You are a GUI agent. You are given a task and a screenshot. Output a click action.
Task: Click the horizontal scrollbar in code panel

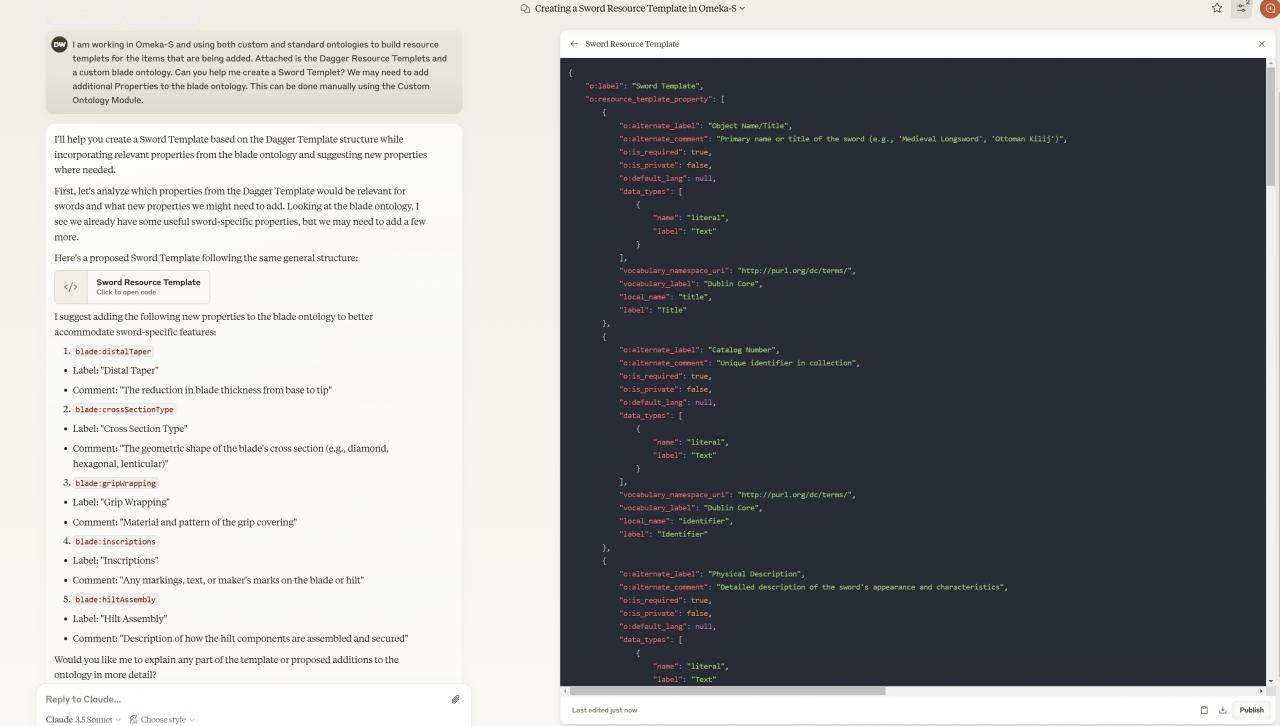coord(726,691)
